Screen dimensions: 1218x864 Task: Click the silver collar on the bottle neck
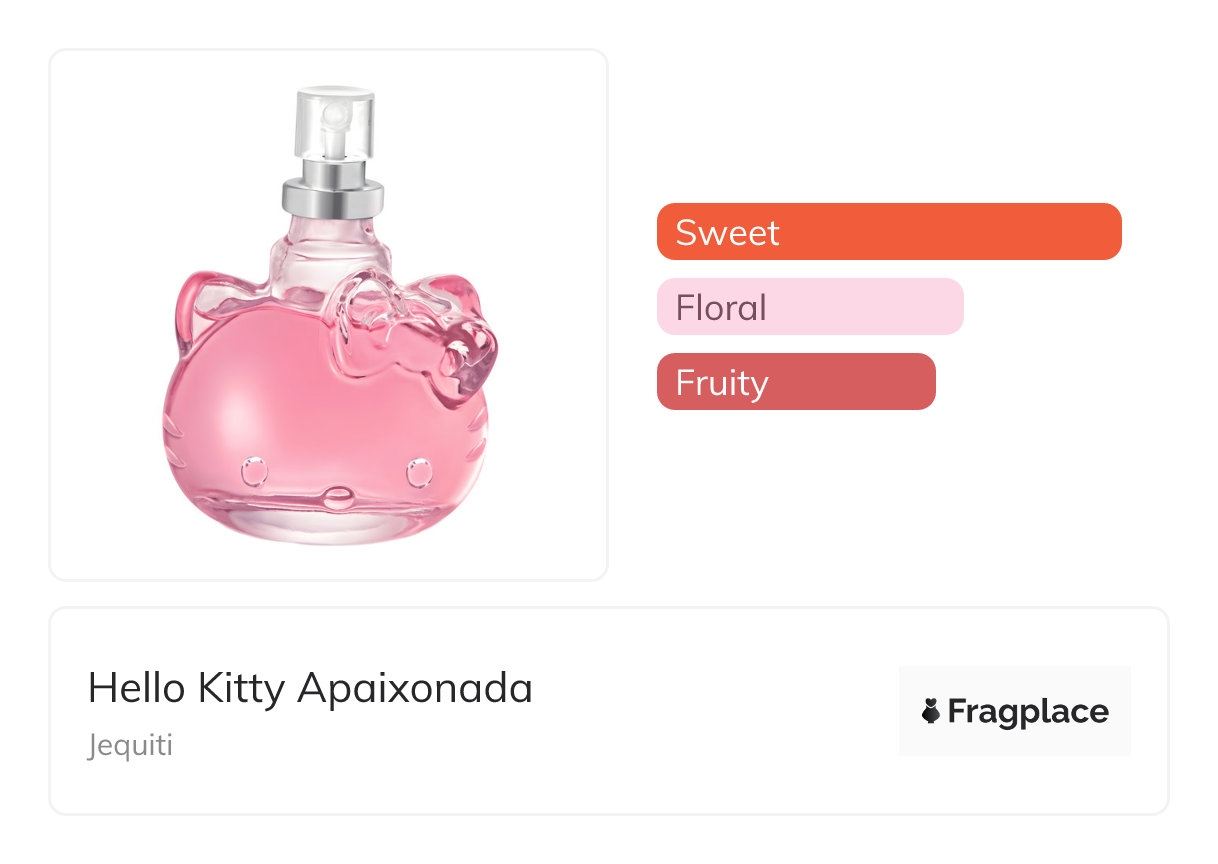tap(334, 195)
